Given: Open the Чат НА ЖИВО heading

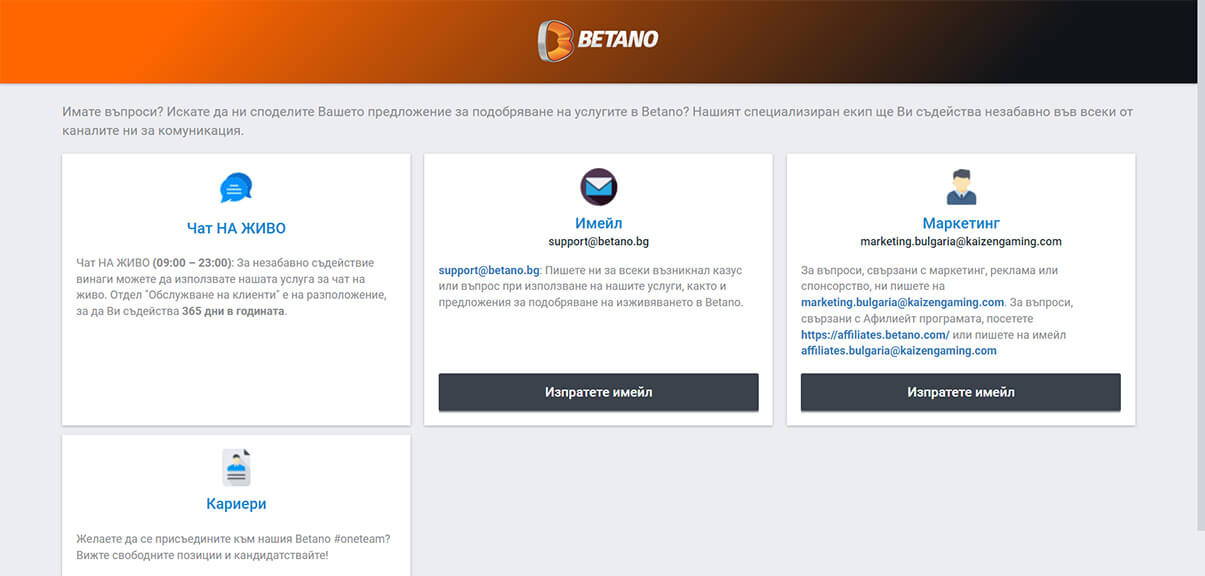Looking at the screenshot, I should tap(236, 228).
